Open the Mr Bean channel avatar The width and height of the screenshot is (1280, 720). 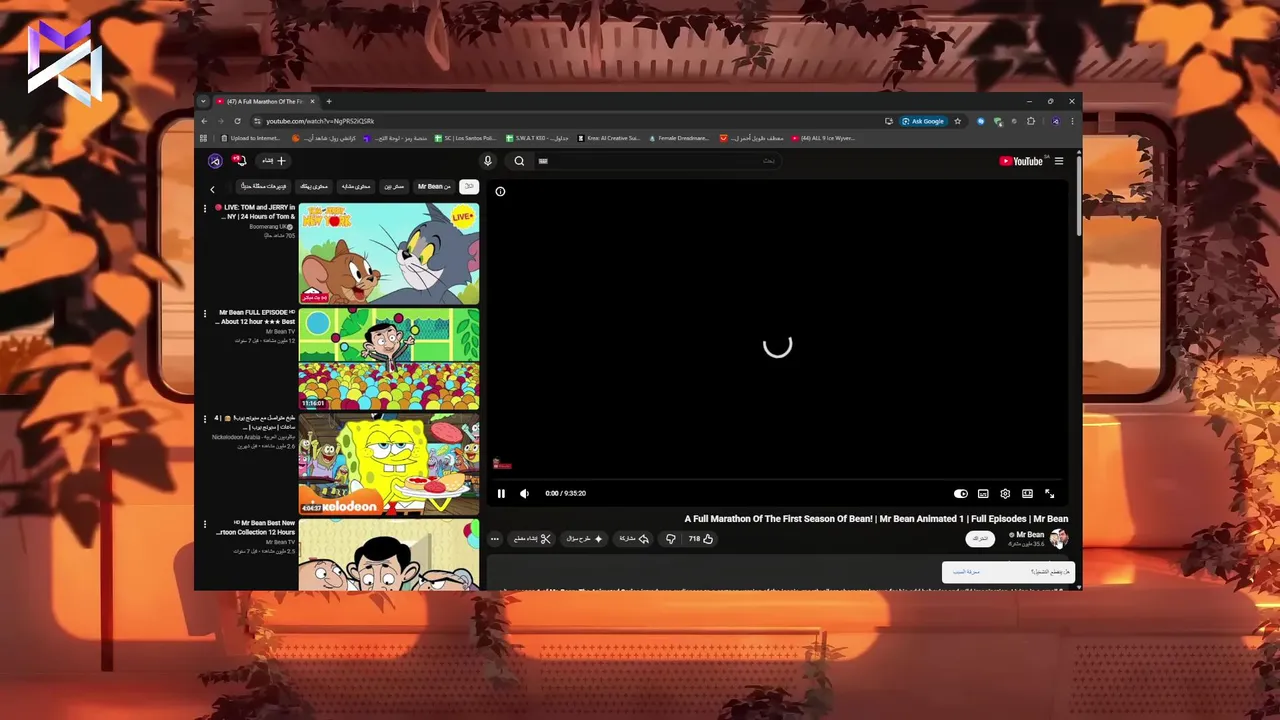coord(1058,538)
